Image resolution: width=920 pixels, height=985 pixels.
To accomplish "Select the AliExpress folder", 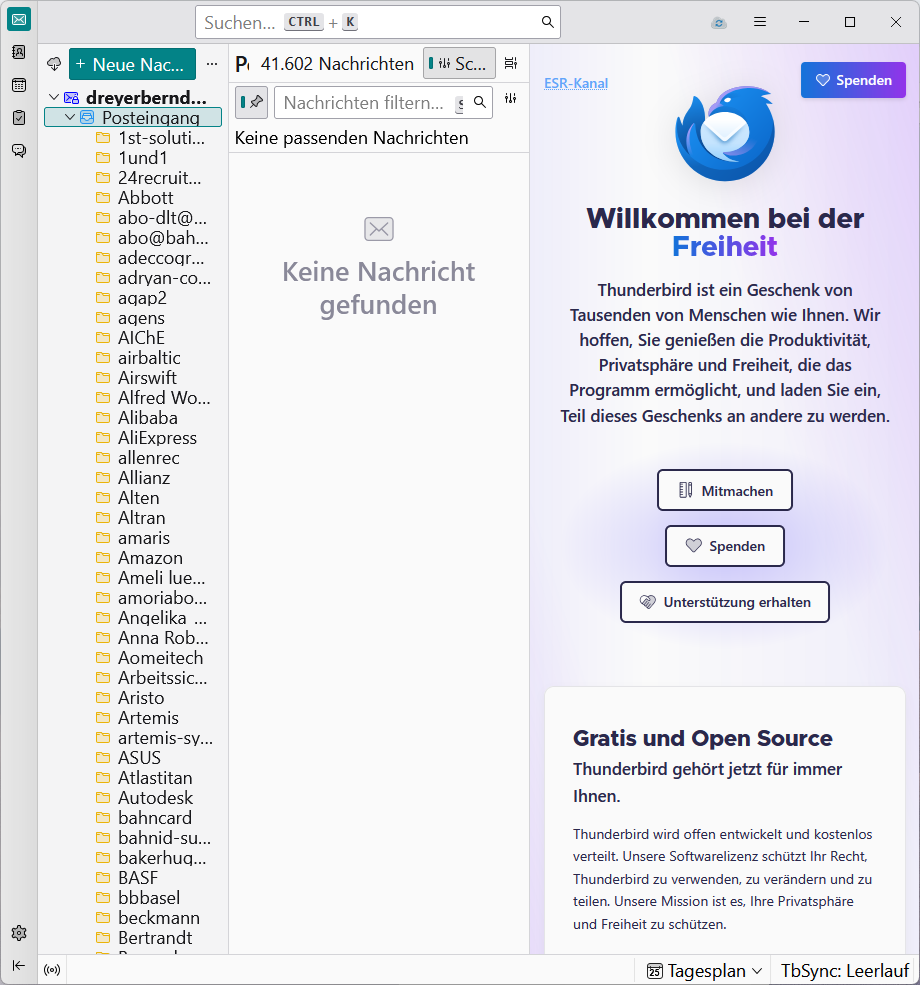I will coord(157,438).
